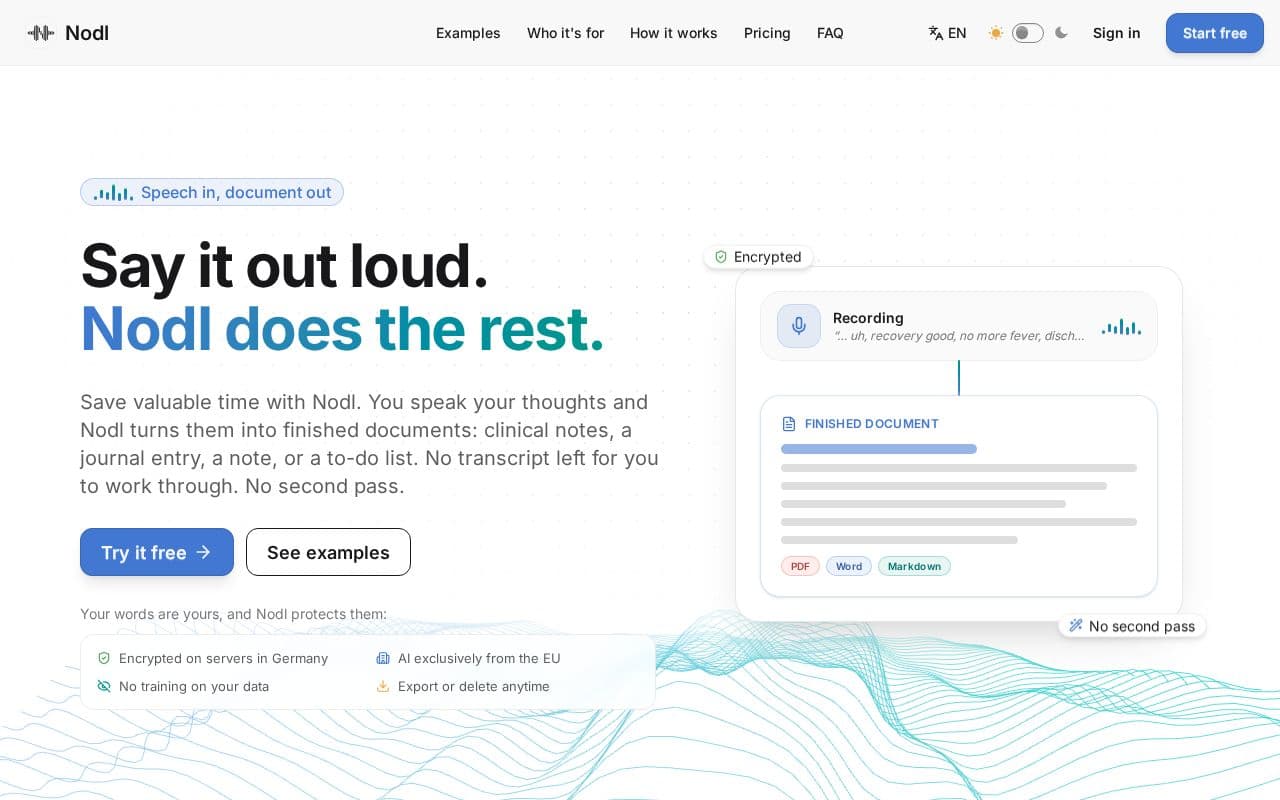Click the See examples button
Screen dimensions: 1280x800
coord(328,552)
